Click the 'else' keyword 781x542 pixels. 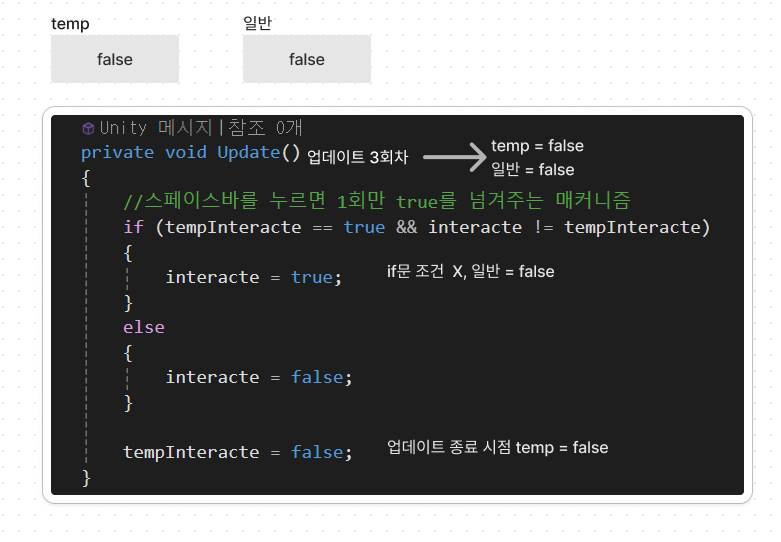143,327
